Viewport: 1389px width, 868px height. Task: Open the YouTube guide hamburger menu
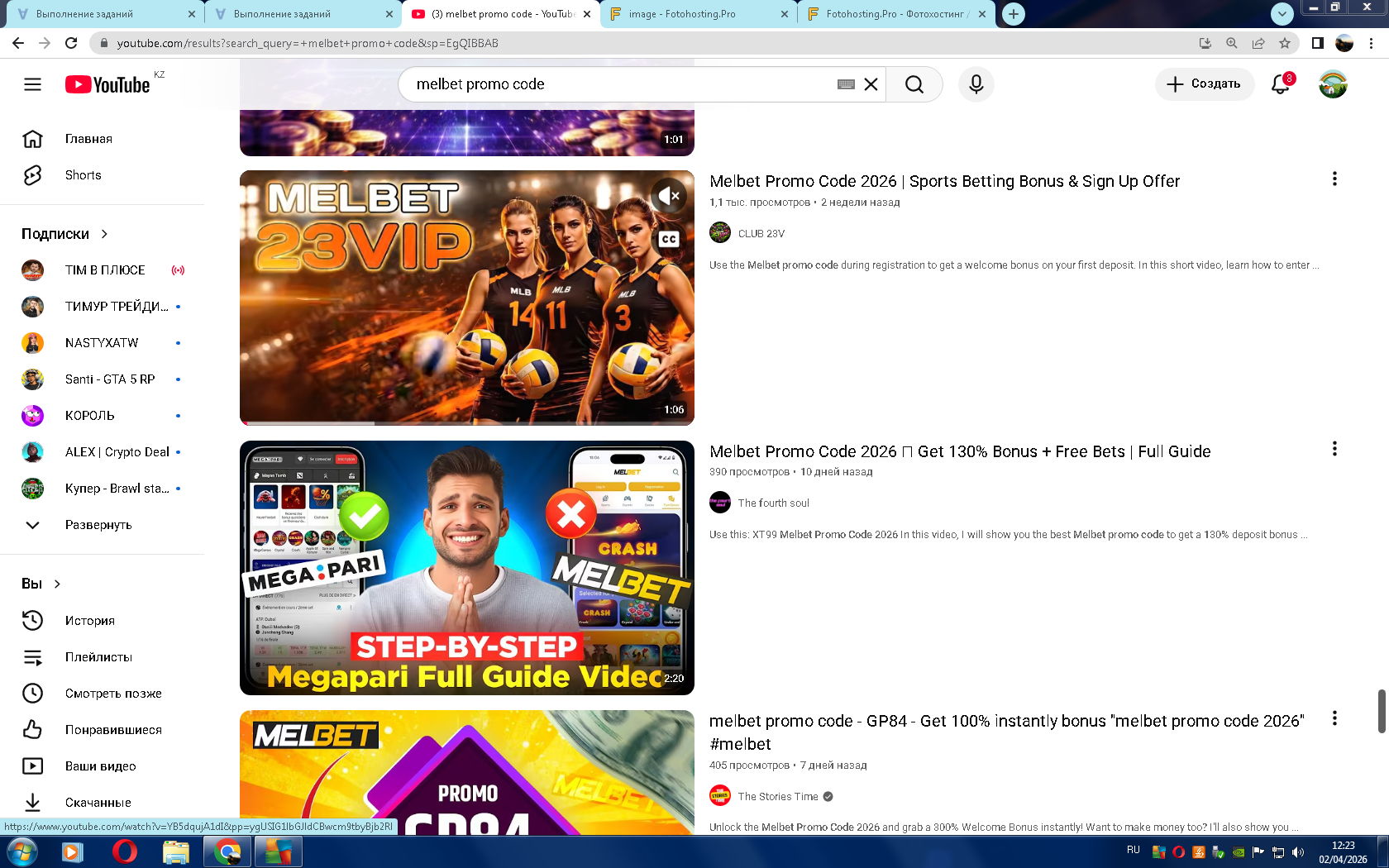[32, 84]
